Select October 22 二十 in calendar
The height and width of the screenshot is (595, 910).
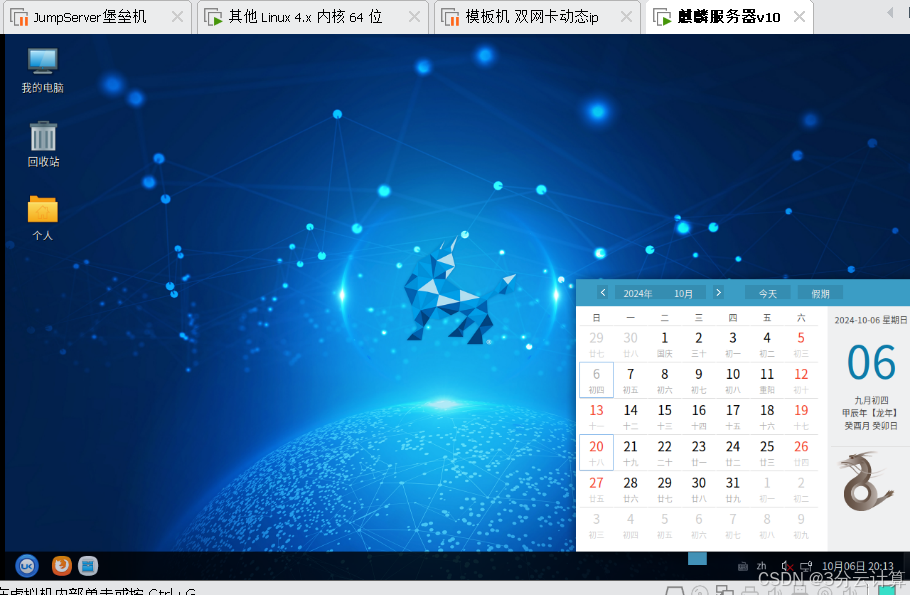tap(665, 452)
